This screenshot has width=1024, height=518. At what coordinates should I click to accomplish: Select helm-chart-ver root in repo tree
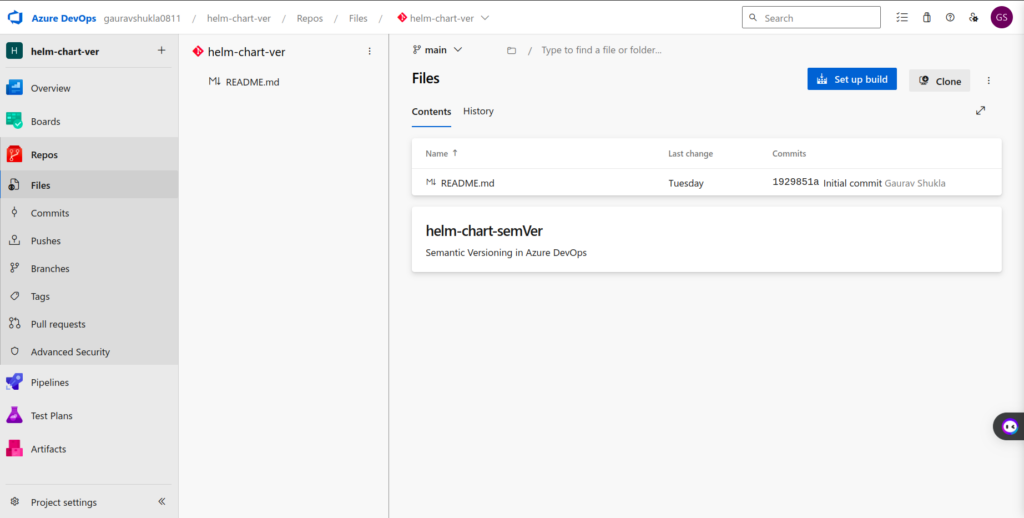point(246,52)
